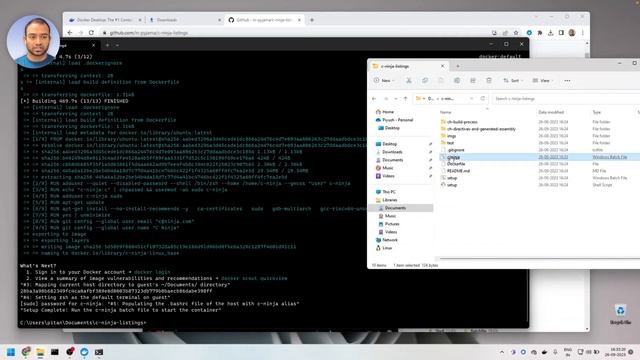Go up one folder level in File Explorer
The height and width of the screenshot is (360, 640).
(405, 99)
